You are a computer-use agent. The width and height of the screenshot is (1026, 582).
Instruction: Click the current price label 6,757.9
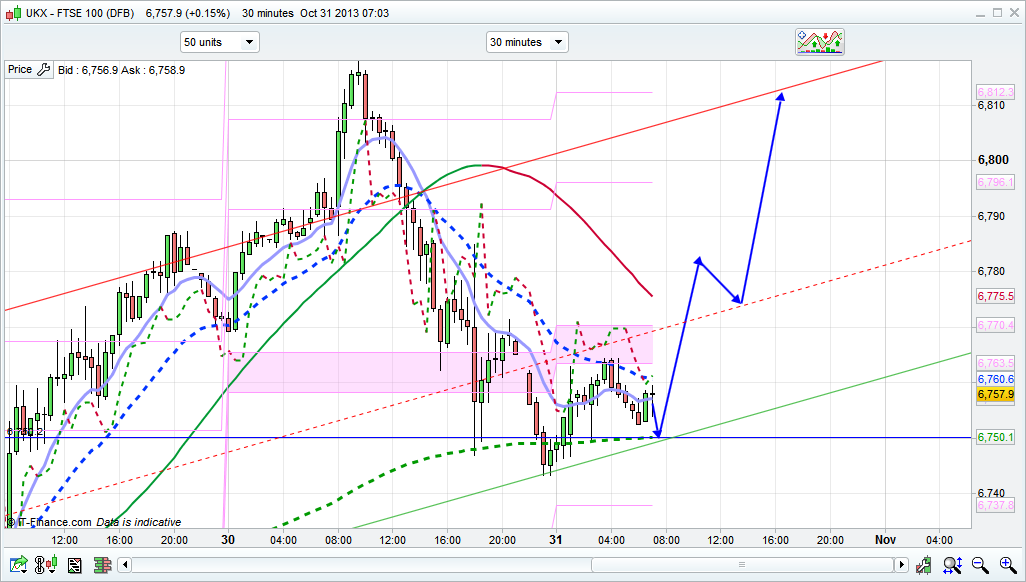(x=995, y=395)
